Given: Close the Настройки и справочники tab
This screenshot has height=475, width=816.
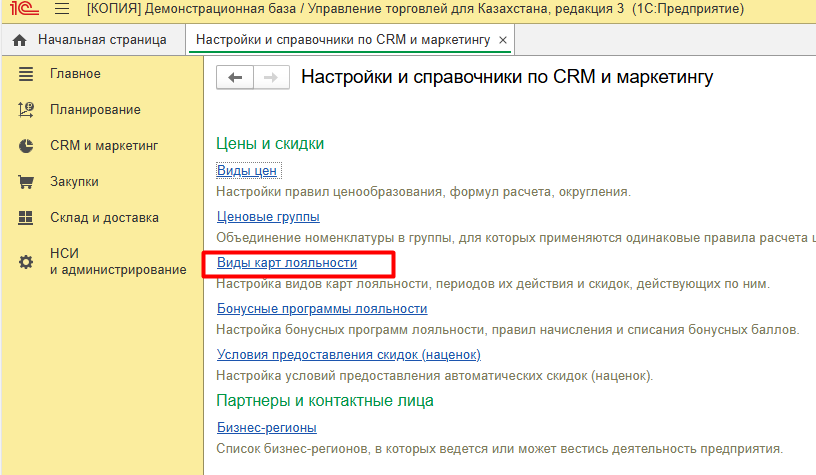Looking at the screenshot, I should pos(503,41).
